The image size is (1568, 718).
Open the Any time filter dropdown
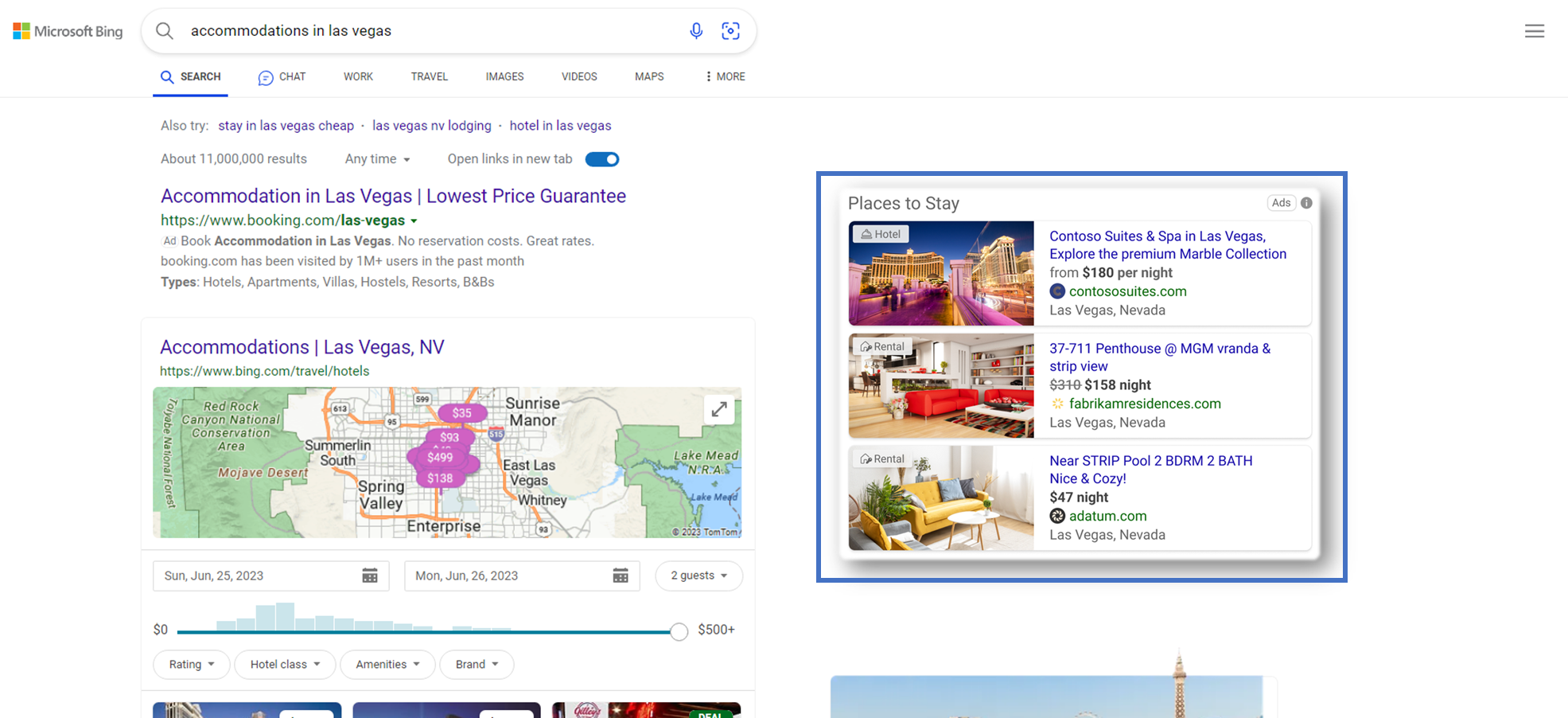pos(377,158)
